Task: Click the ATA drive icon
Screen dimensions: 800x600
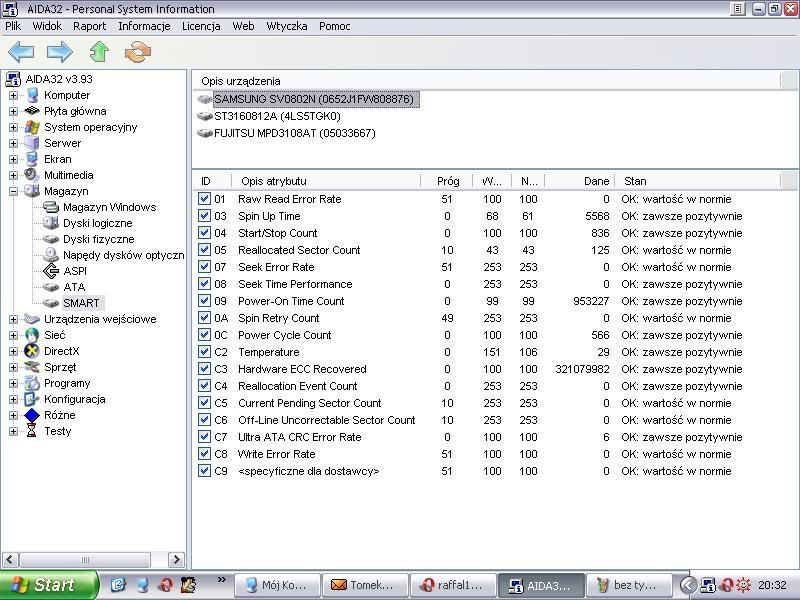Action: (x=51, y=287)
